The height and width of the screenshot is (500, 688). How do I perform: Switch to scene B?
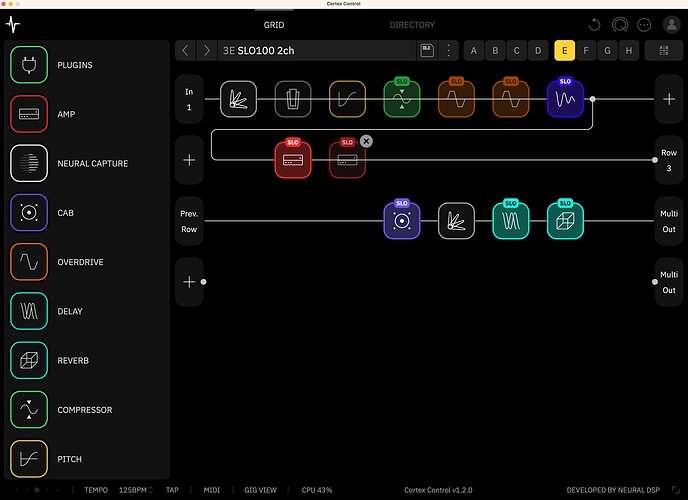click(495, 50)
